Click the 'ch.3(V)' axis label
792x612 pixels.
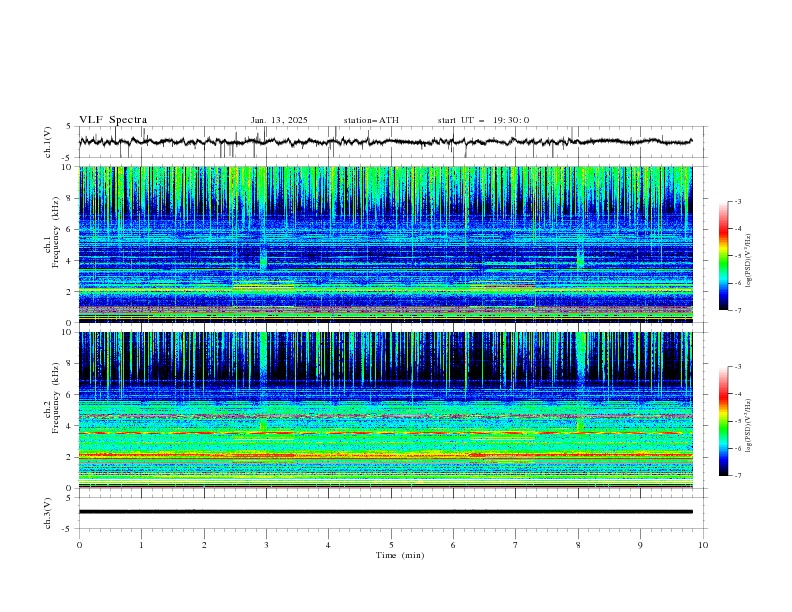[48, 513]
